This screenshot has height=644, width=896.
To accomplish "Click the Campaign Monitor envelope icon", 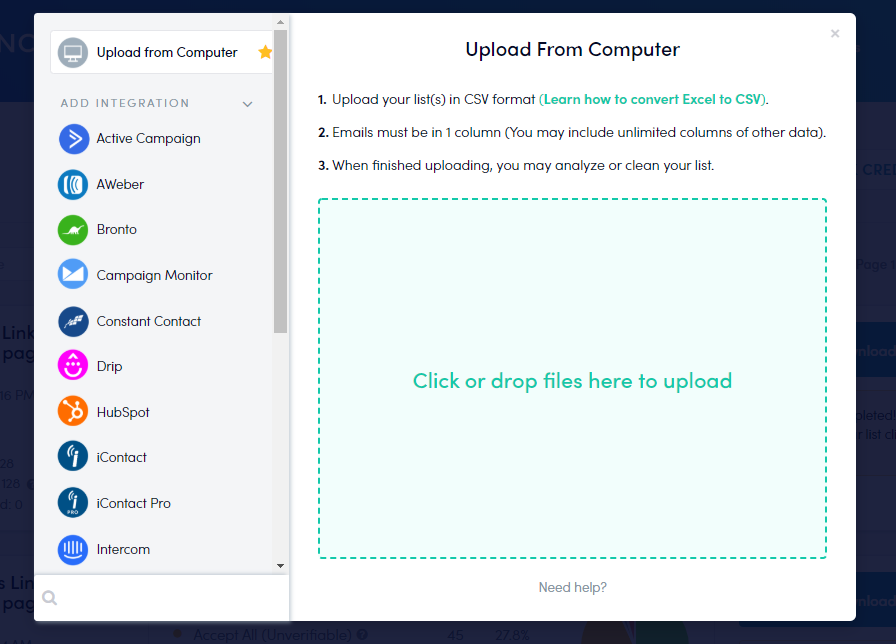I will click(74, 275).
